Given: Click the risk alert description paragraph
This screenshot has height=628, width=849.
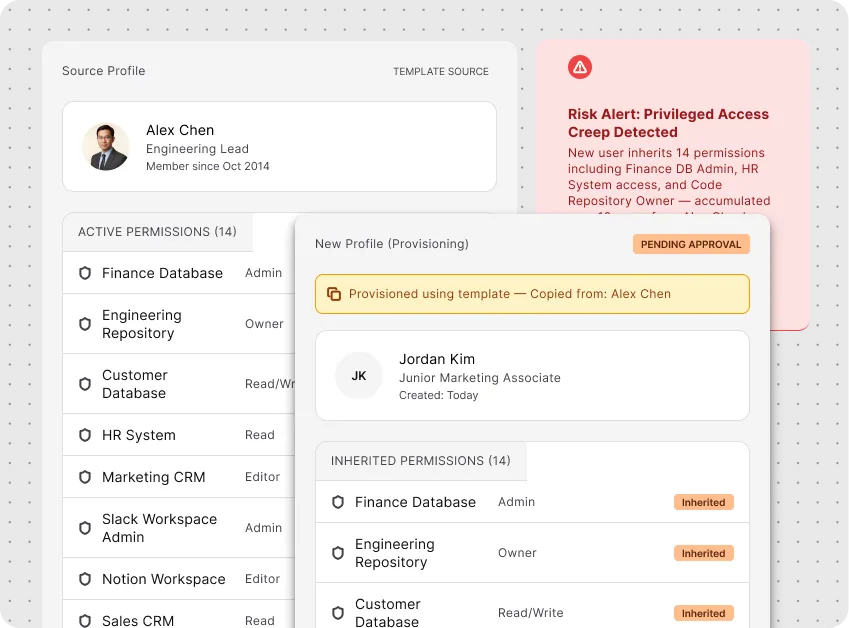Looking at the screenshot, I should pos(669,181).
